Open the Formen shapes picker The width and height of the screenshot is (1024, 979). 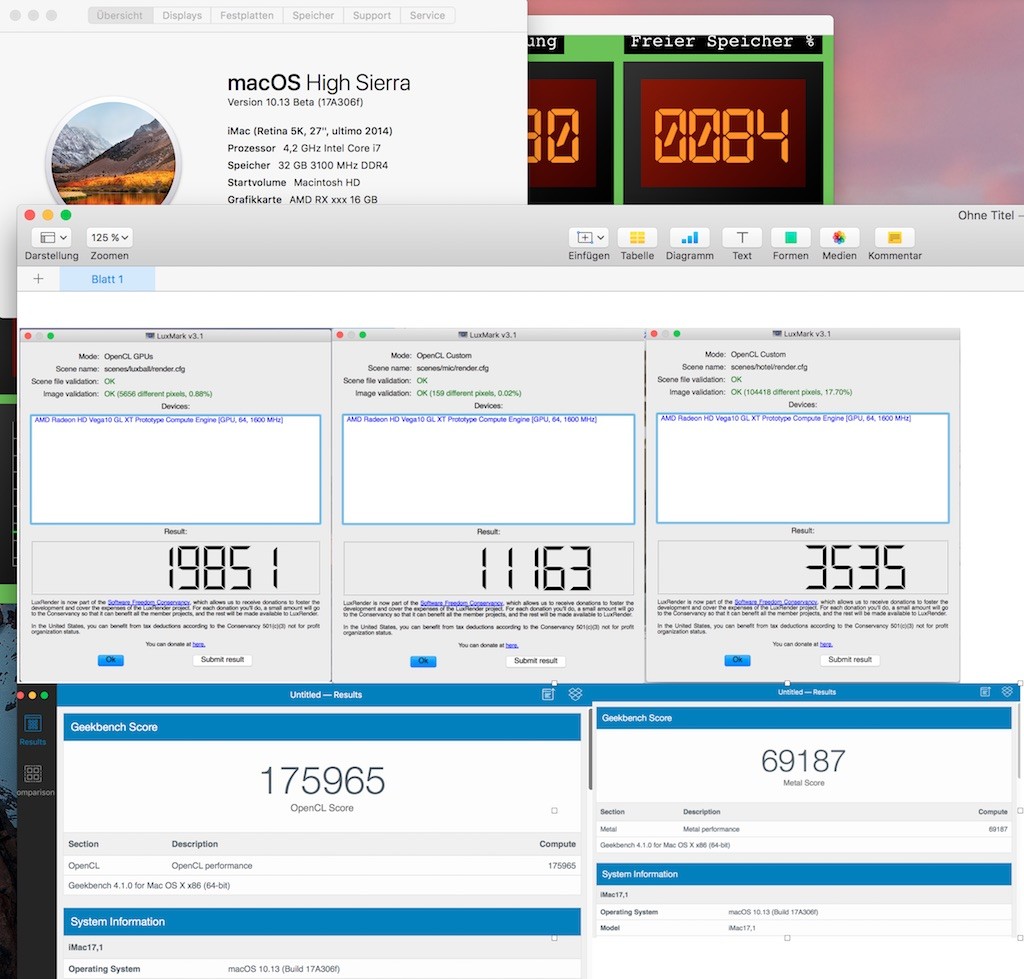click(x=790, y=238)
